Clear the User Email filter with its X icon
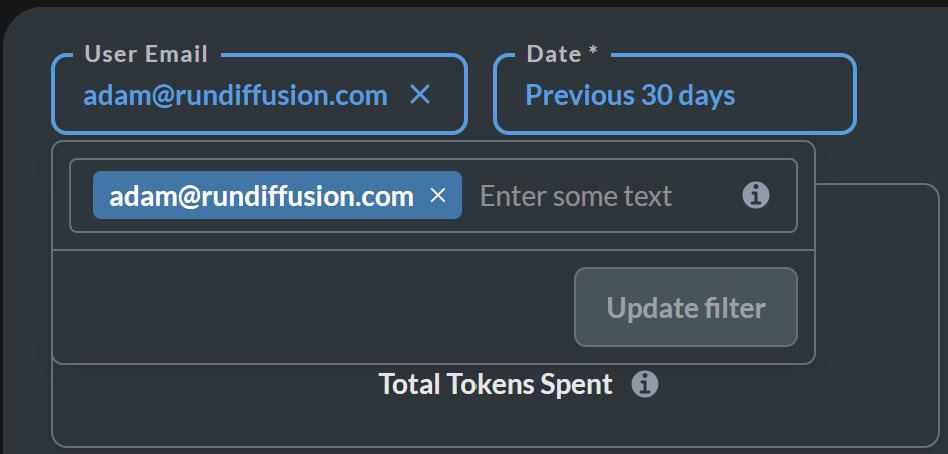The image size is (948, 454). coord(420,94)
